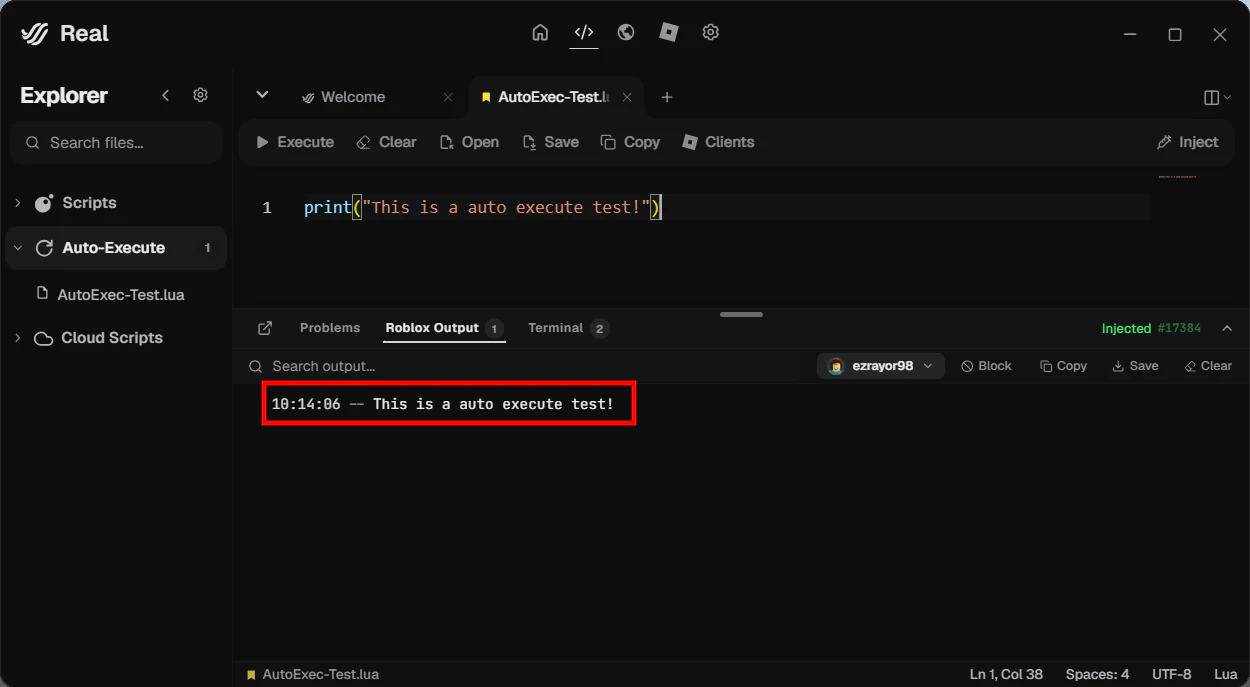Close the AutoExec-Test.lua tab

click(x=627, y=97)
